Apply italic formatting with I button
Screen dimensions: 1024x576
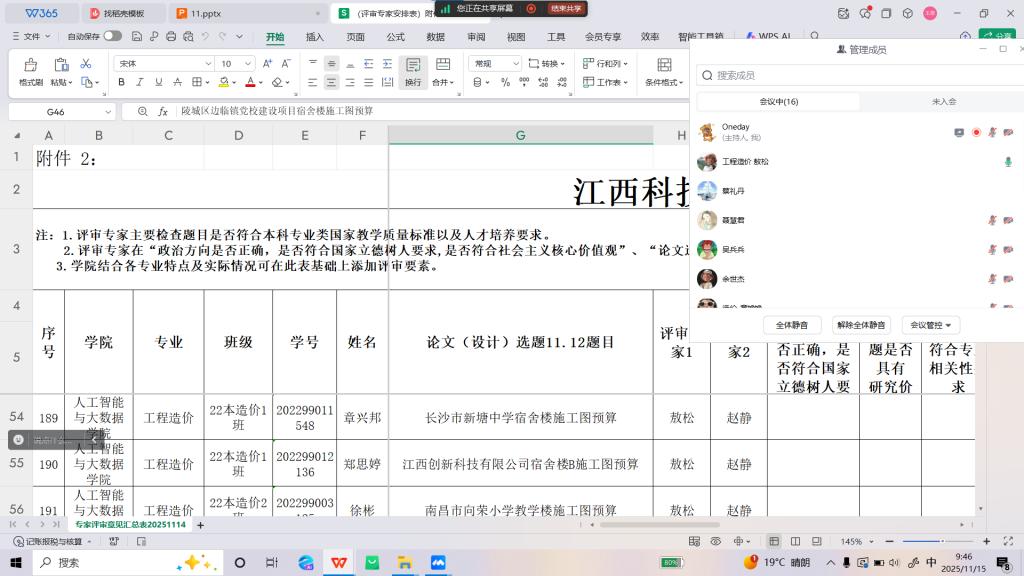pyautogui.click(x=140, y=82)
